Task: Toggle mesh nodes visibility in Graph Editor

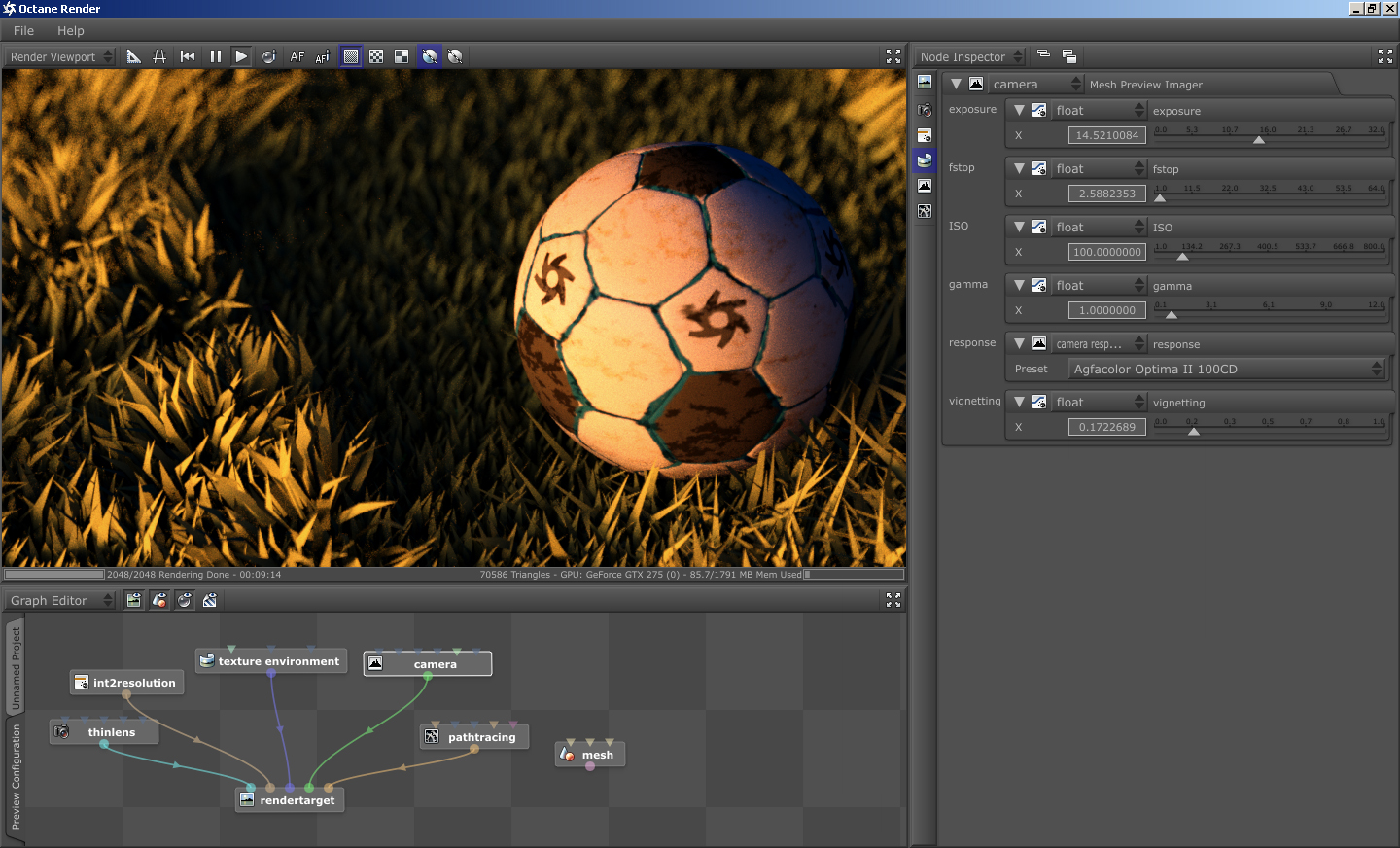Action: click(159, 600)
